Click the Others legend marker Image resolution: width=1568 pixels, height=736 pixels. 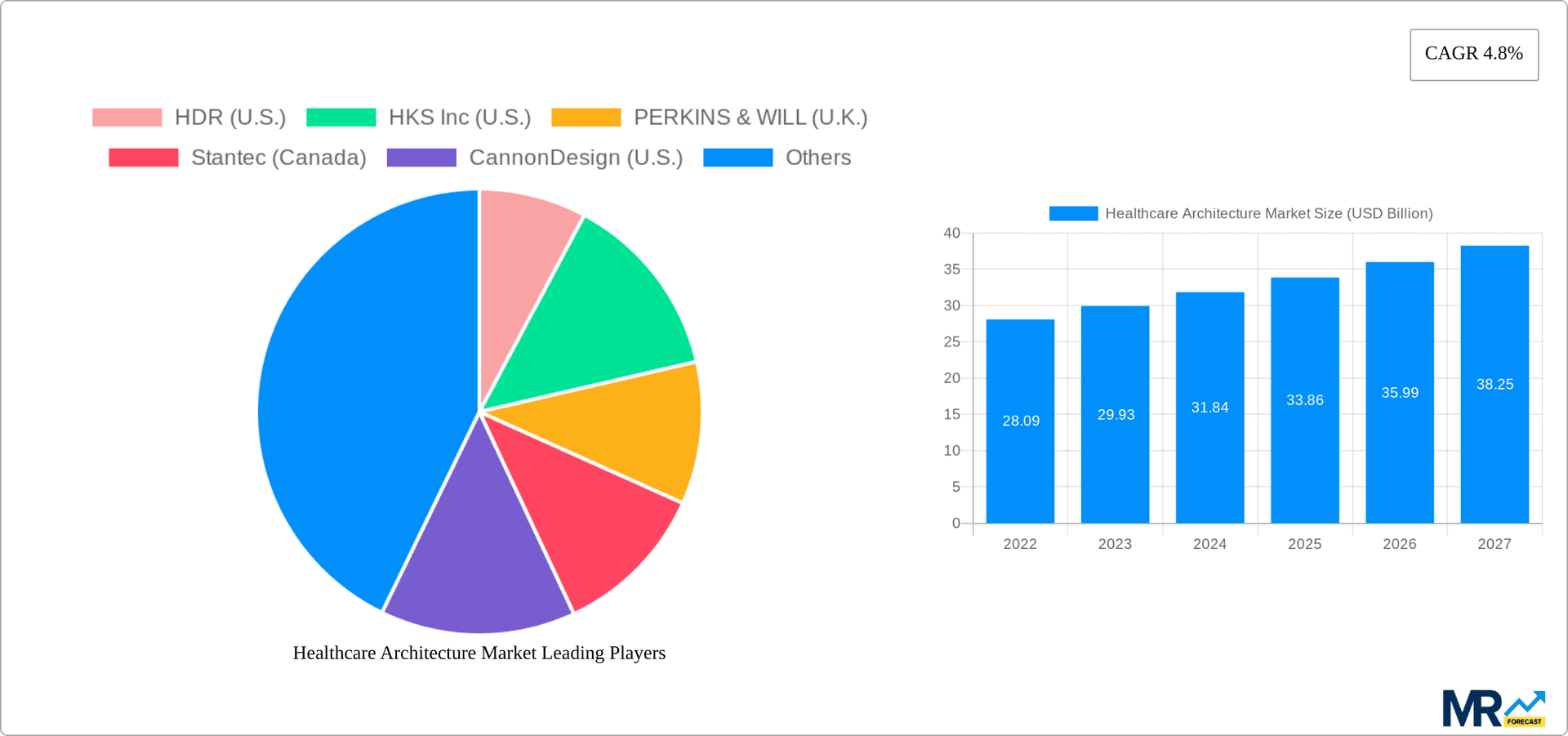[737, 157]
